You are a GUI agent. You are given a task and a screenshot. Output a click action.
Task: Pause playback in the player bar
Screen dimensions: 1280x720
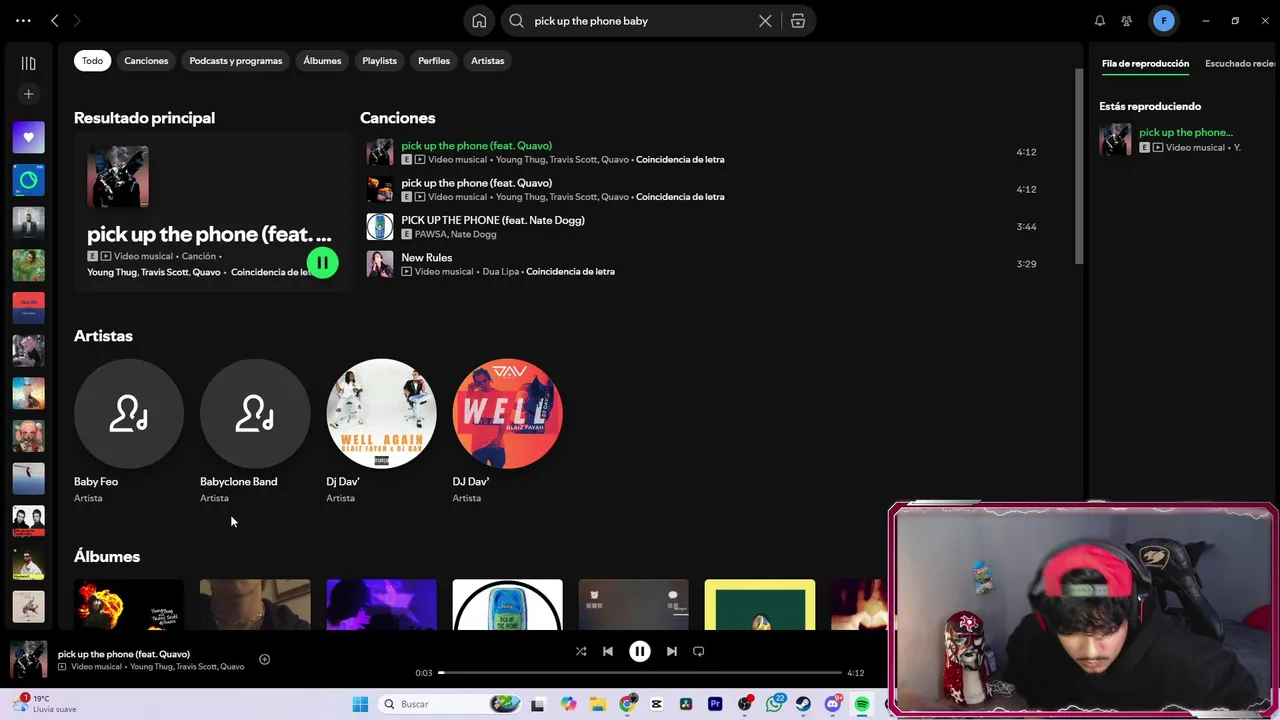coord(640,651)
